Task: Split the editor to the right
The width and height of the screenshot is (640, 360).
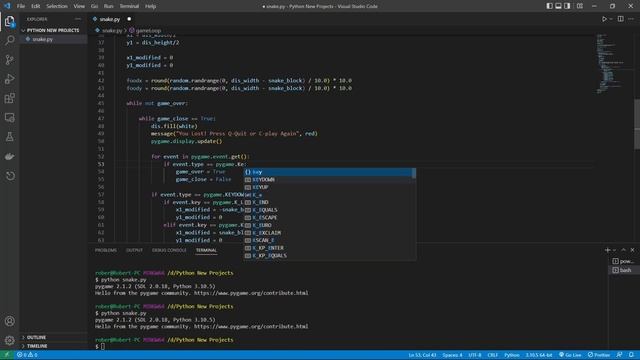Action: coord(620,19)
